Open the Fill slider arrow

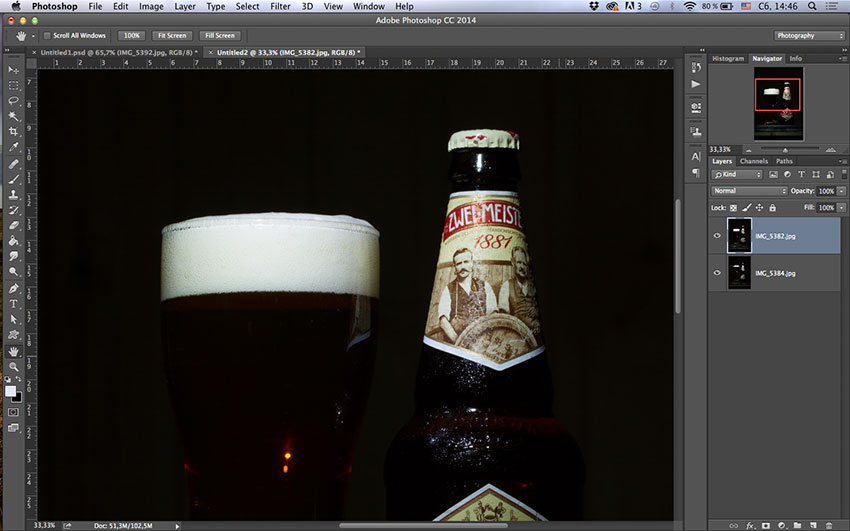[x=841, y=208]
